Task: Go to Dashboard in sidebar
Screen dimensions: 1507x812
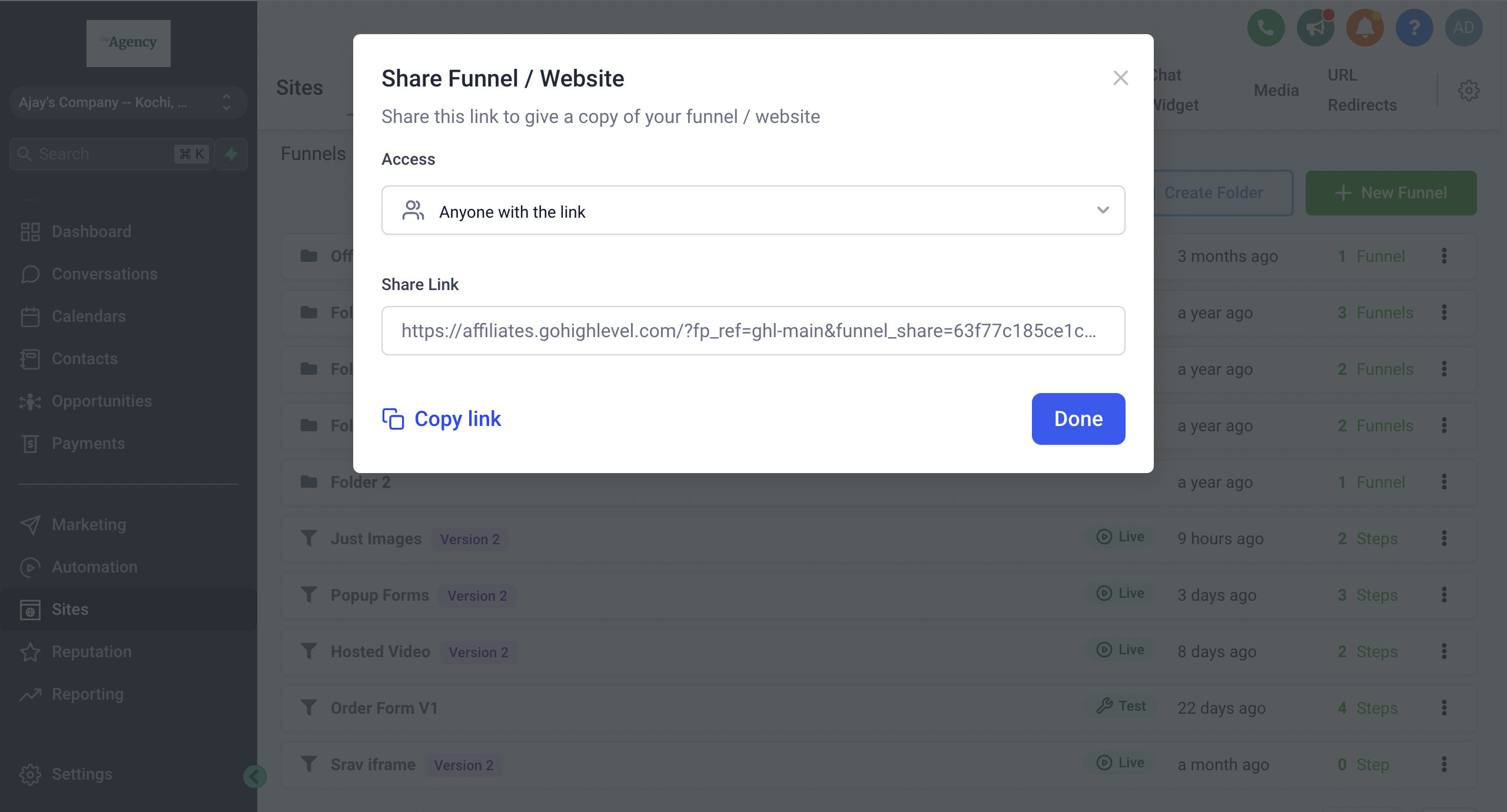Action: coord(91,232)
